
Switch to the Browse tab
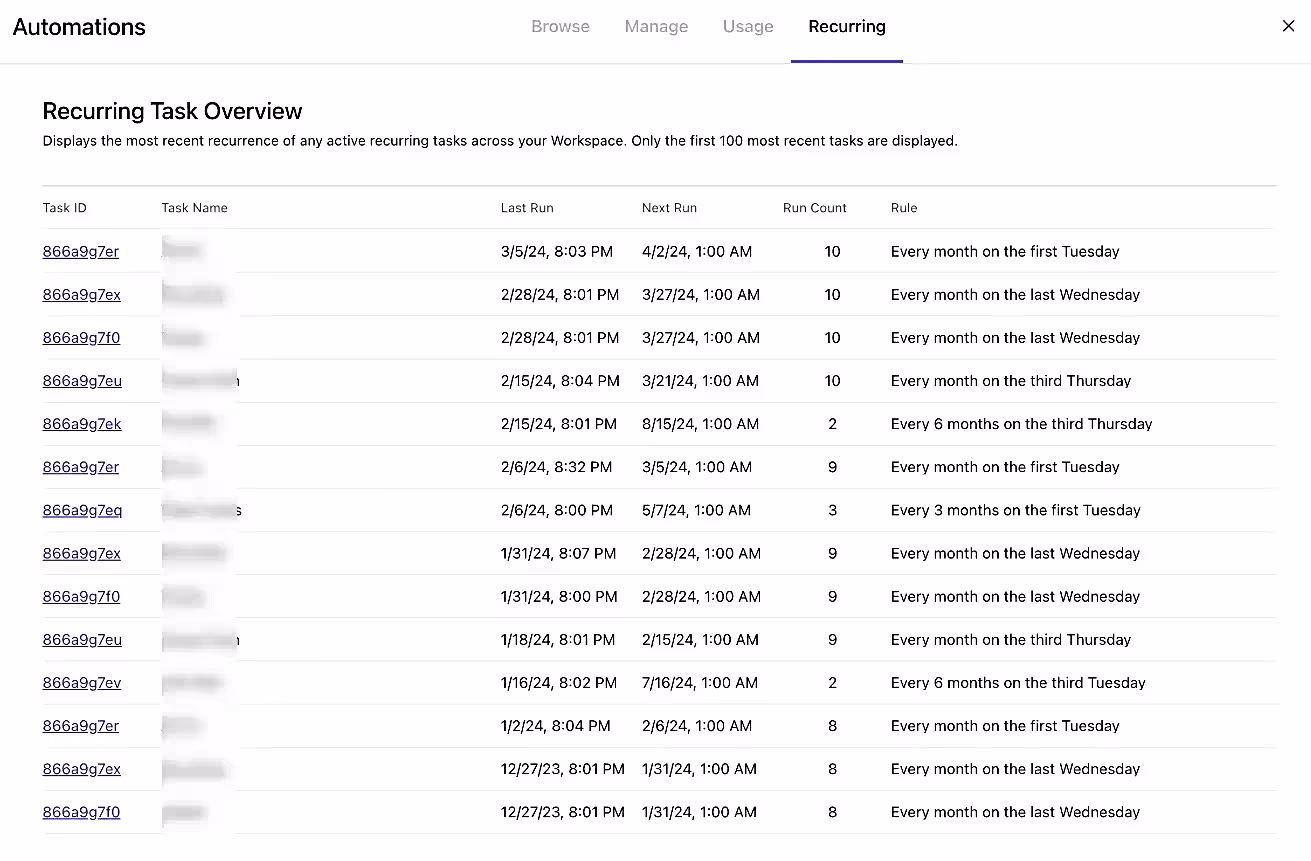[x=560, y=27]
